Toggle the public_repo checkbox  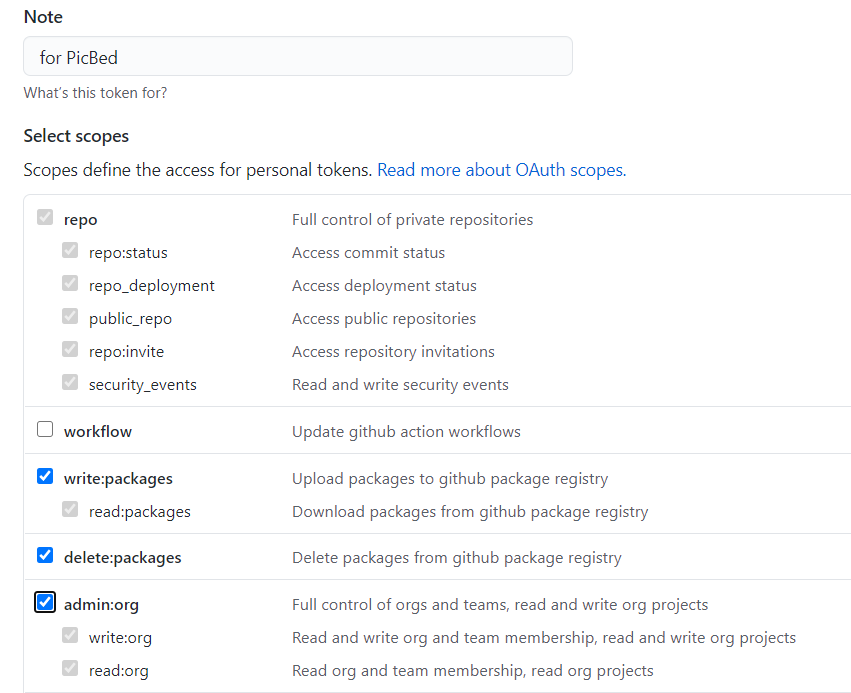tap(70, 316)
